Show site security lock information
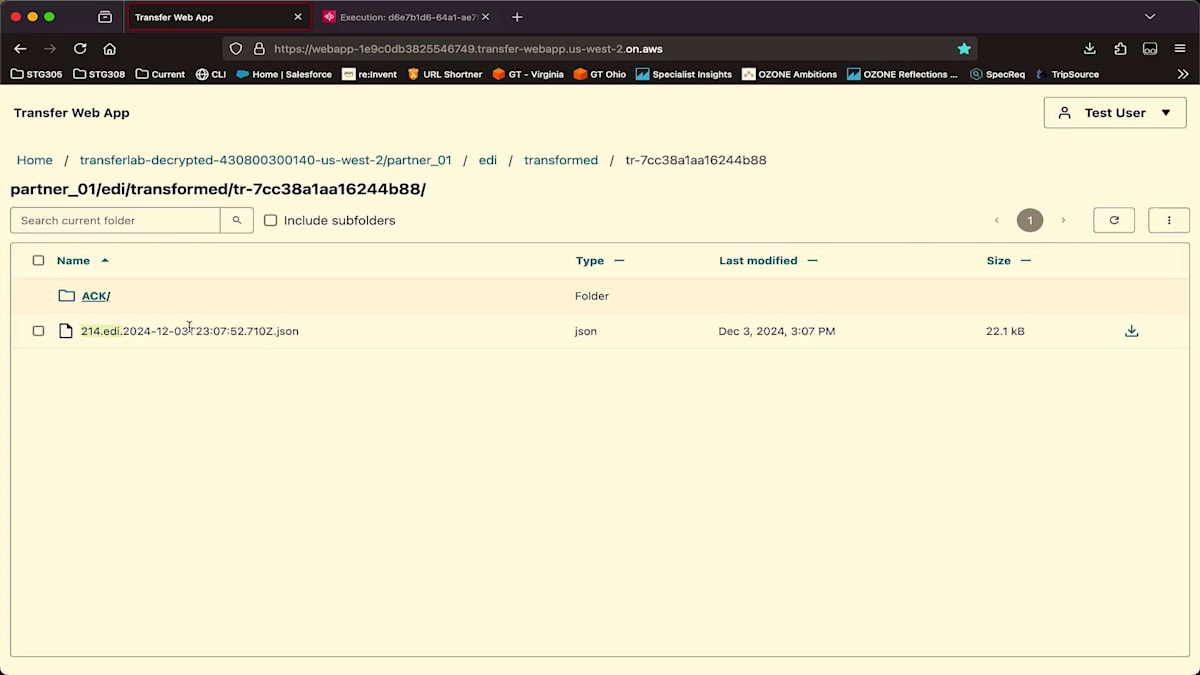 click(259, 48)
